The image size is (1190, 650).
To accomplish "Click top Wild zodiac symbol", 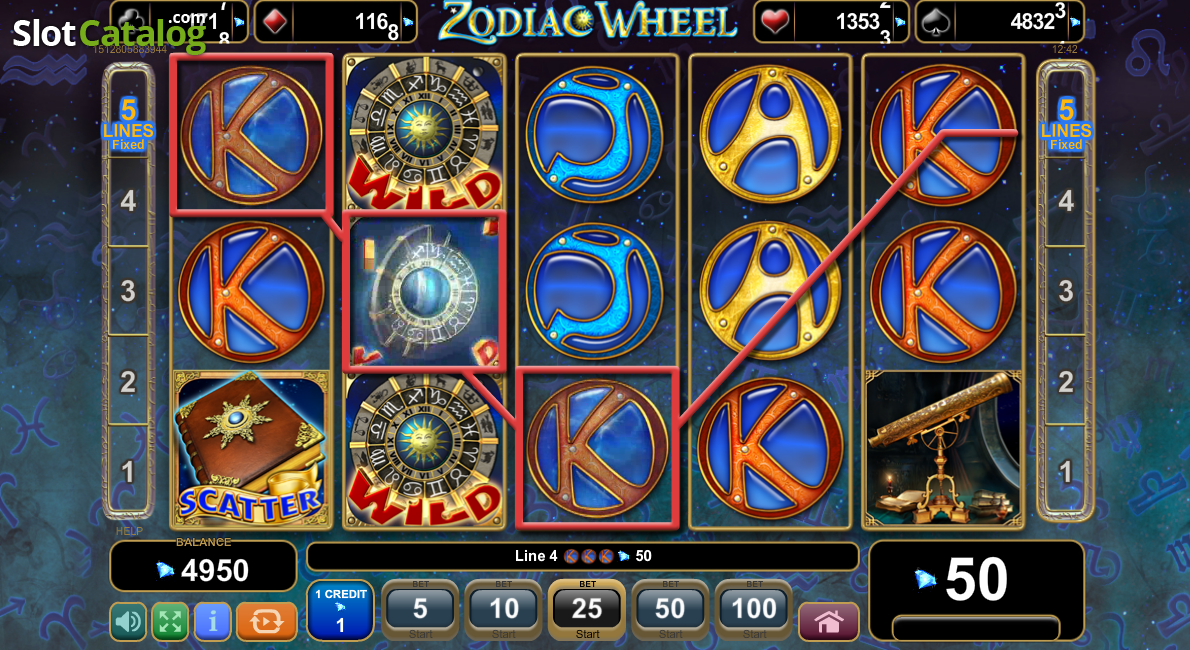I will pyautogui.click(x=423, y=134).
